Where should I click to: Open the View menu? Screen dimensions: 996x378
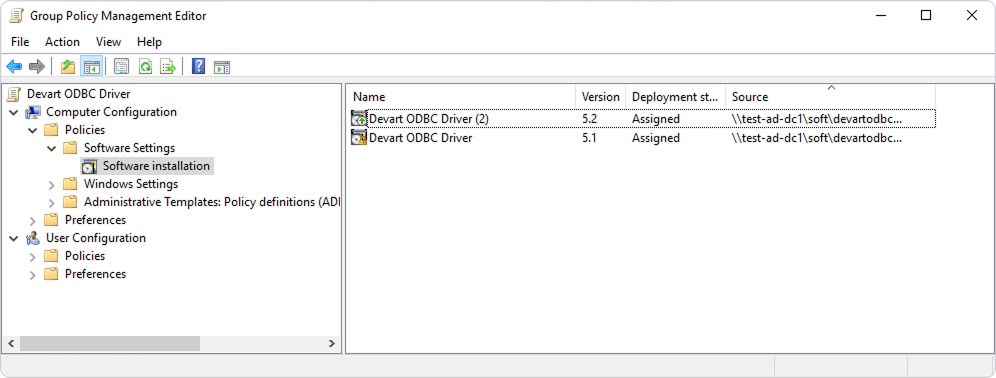tap(109, 42)
